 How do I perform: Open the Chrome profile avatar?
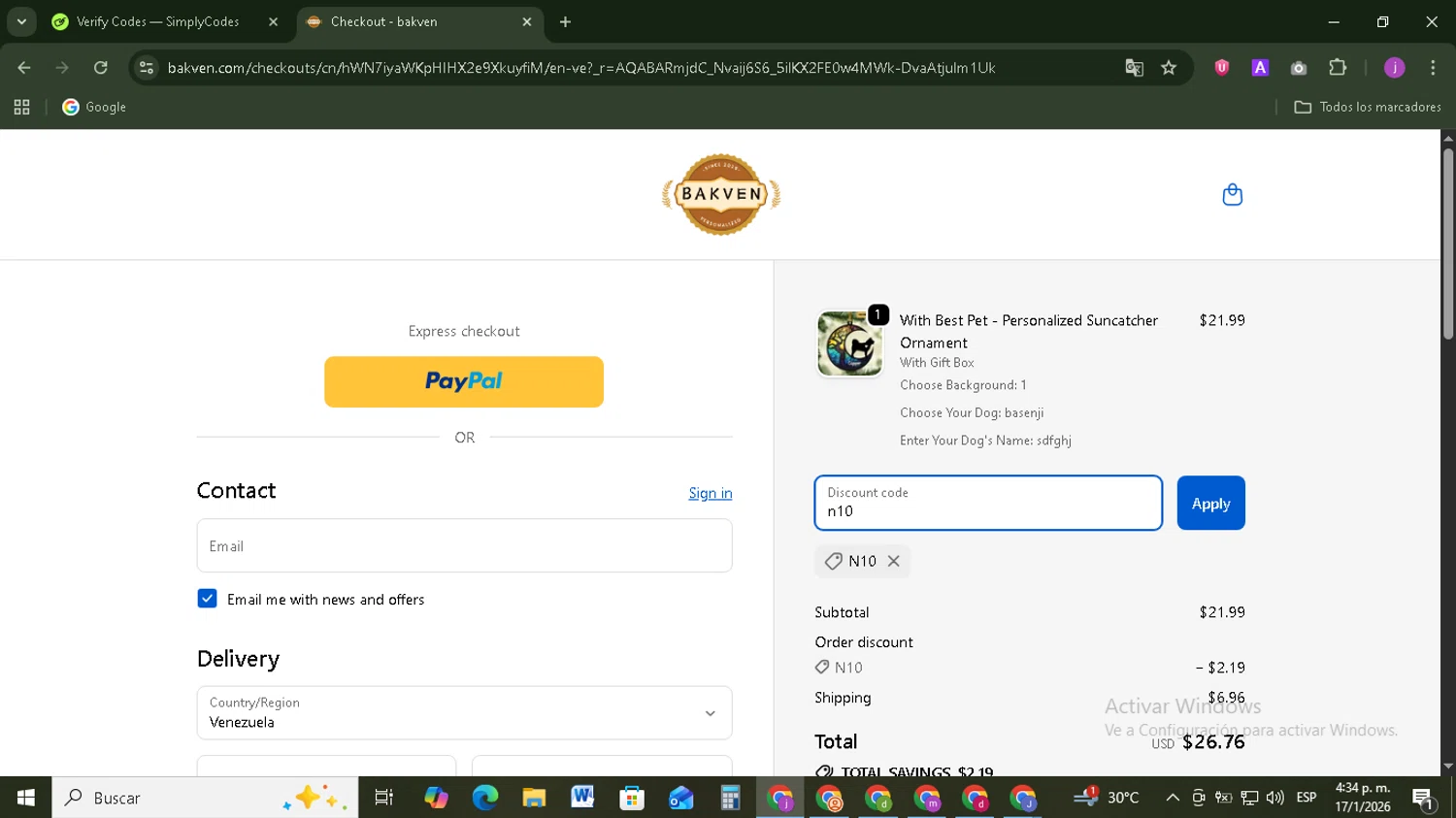click(1395, 67)
